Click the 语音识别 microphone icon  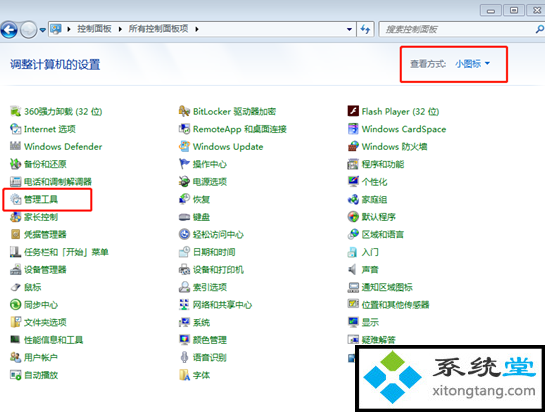pos(184,357)
